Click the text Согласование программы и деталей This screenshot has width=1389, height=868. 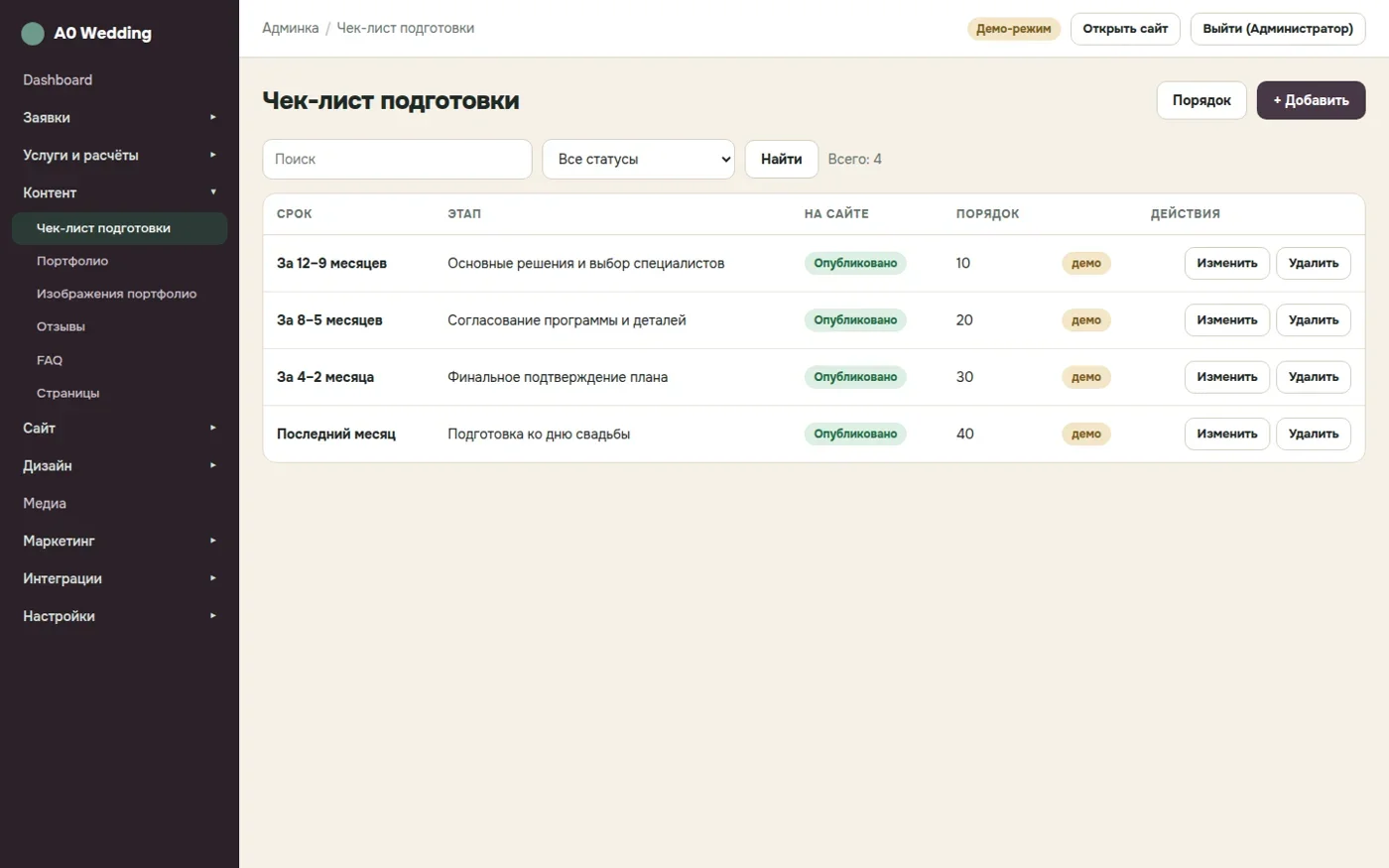point(567,319)
